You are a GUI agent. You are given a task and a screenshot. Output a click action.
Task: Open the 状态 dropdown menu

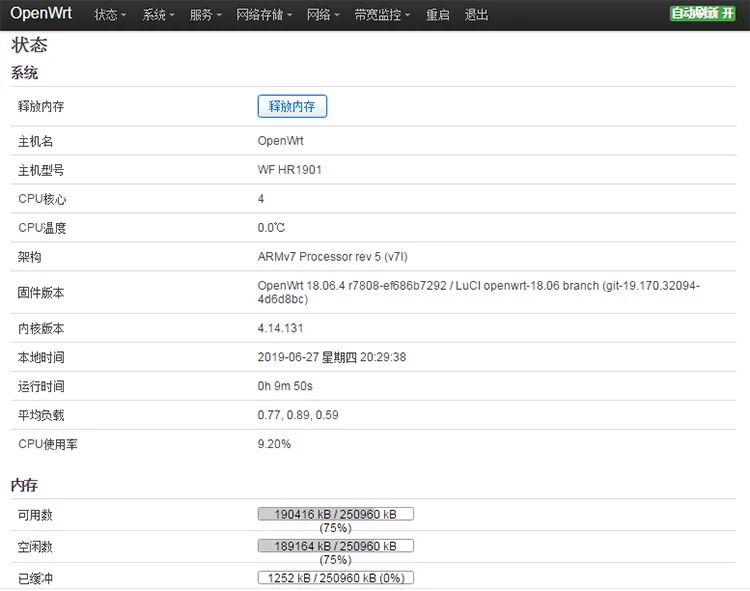110,15
